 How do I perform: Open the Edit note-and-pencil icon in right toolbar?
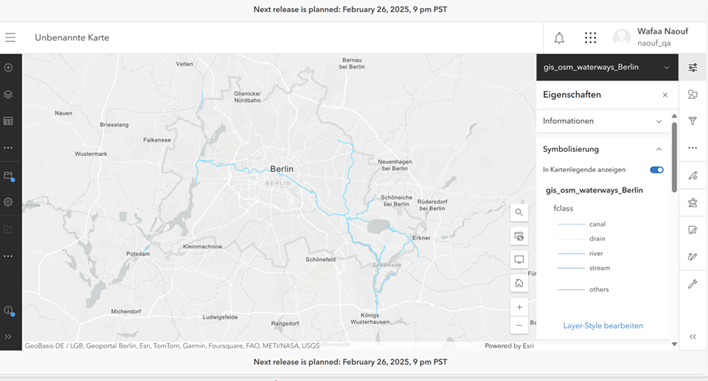693,230
